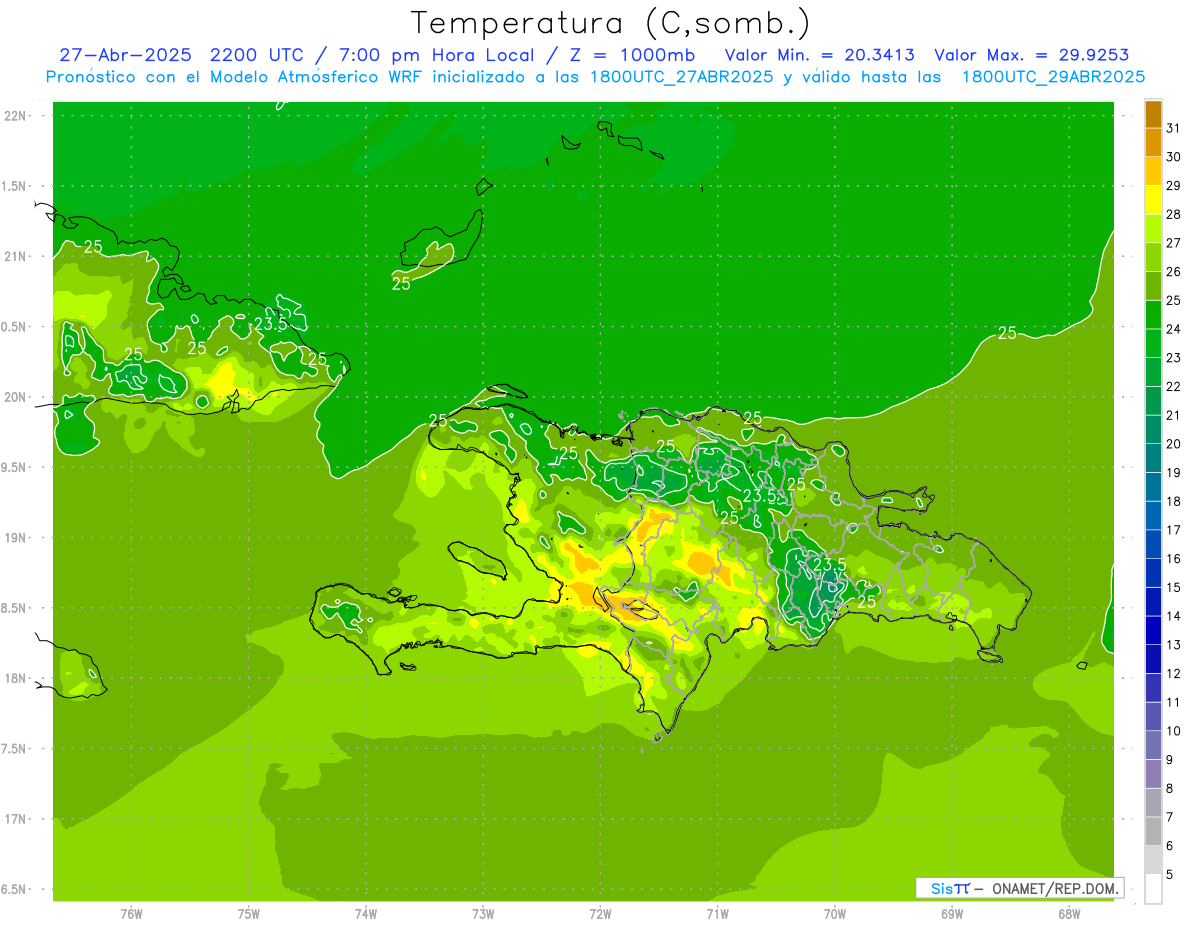Pick the dark blue swatch between 12 and 13
The width and height of the screenshot is (1200, 927).
1153,660
